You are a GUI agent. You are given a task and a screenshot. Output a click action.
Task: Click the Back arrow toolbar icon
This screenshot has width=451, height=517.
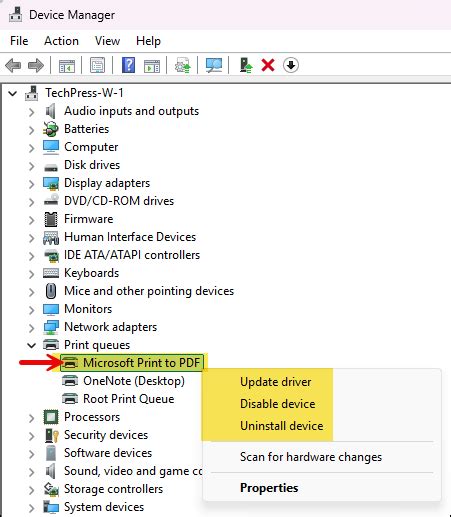pyautogui.click(x=13, y=65)
